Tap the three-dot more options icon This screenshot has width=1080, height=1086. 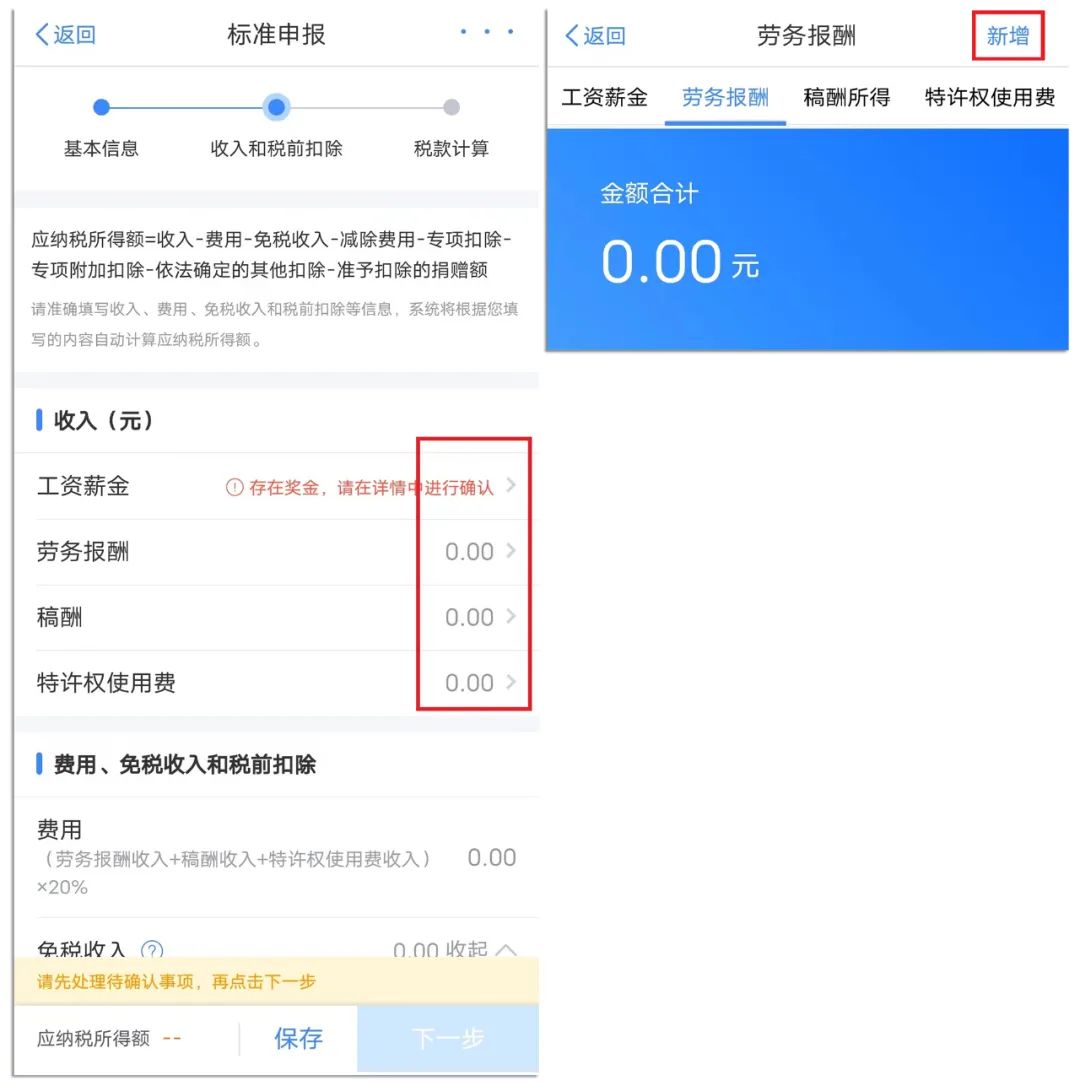coord(487,32)
